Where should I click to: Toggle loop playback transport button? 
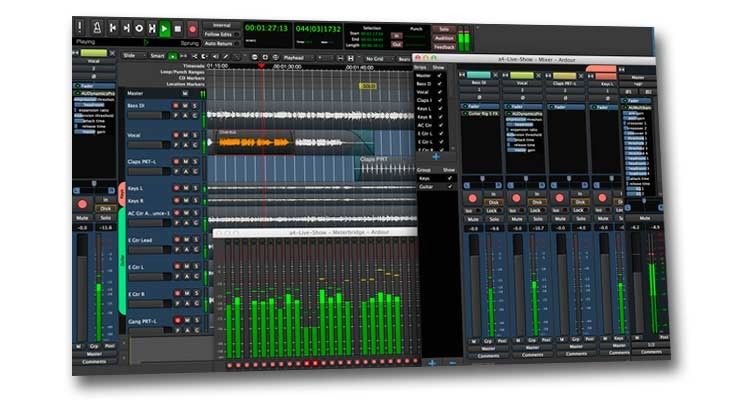139,28
